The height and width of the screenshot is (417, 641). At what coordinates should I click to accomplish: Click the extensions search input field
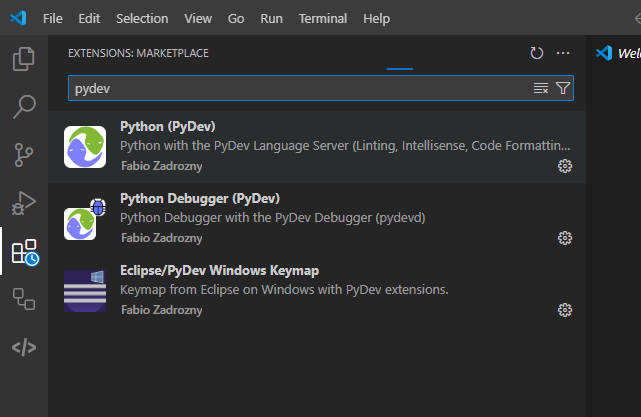pyautogui.click(x=300, y=89)
